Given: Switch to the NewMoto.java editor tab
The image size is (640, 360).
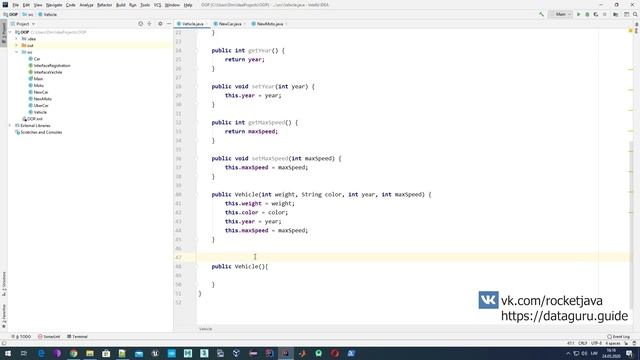Looking at the screenshot, I should (269, 24).
